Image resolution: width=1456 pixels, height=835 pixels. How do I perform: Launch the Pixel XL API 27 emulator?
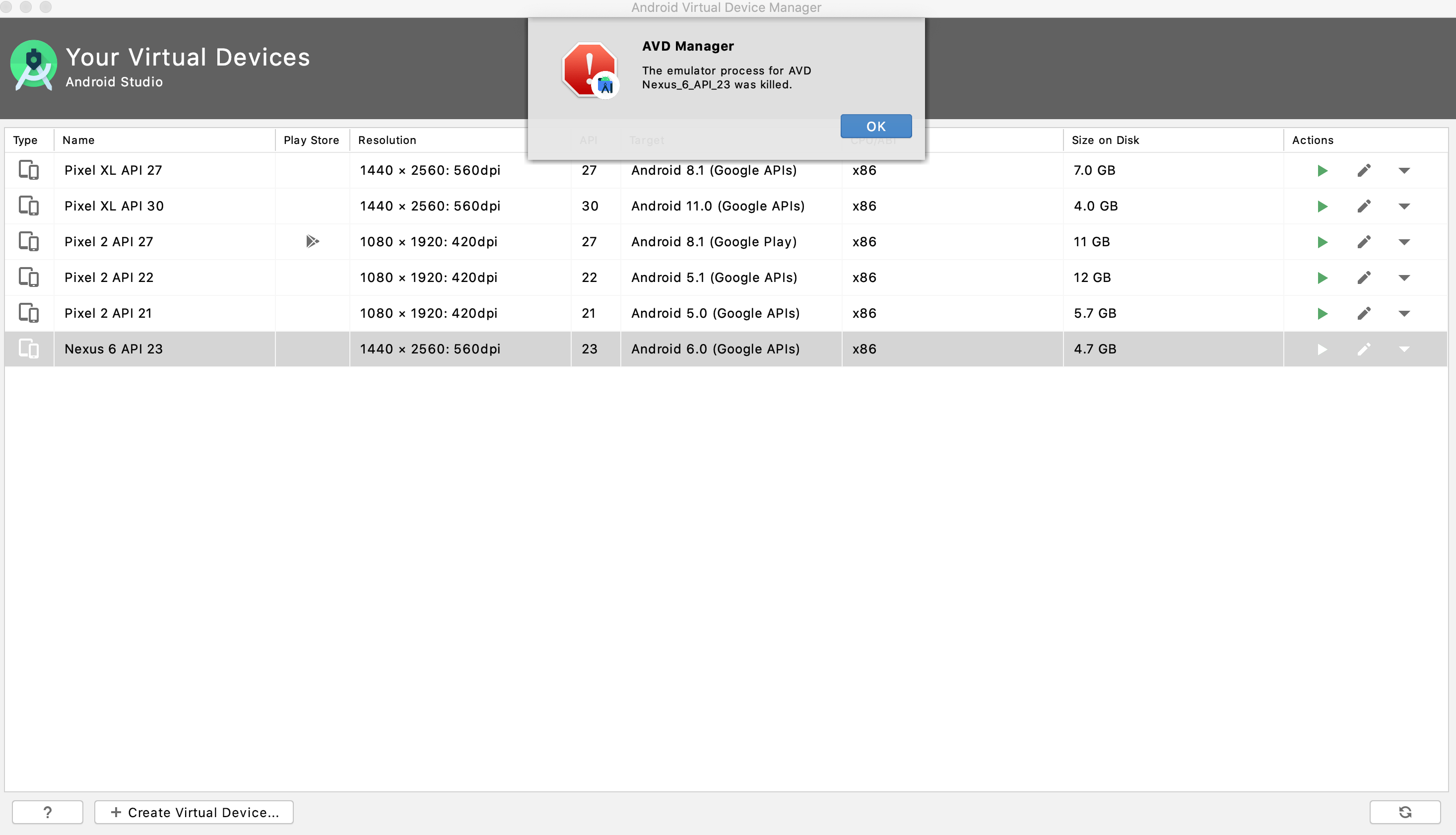click(x=1322, y=170)
